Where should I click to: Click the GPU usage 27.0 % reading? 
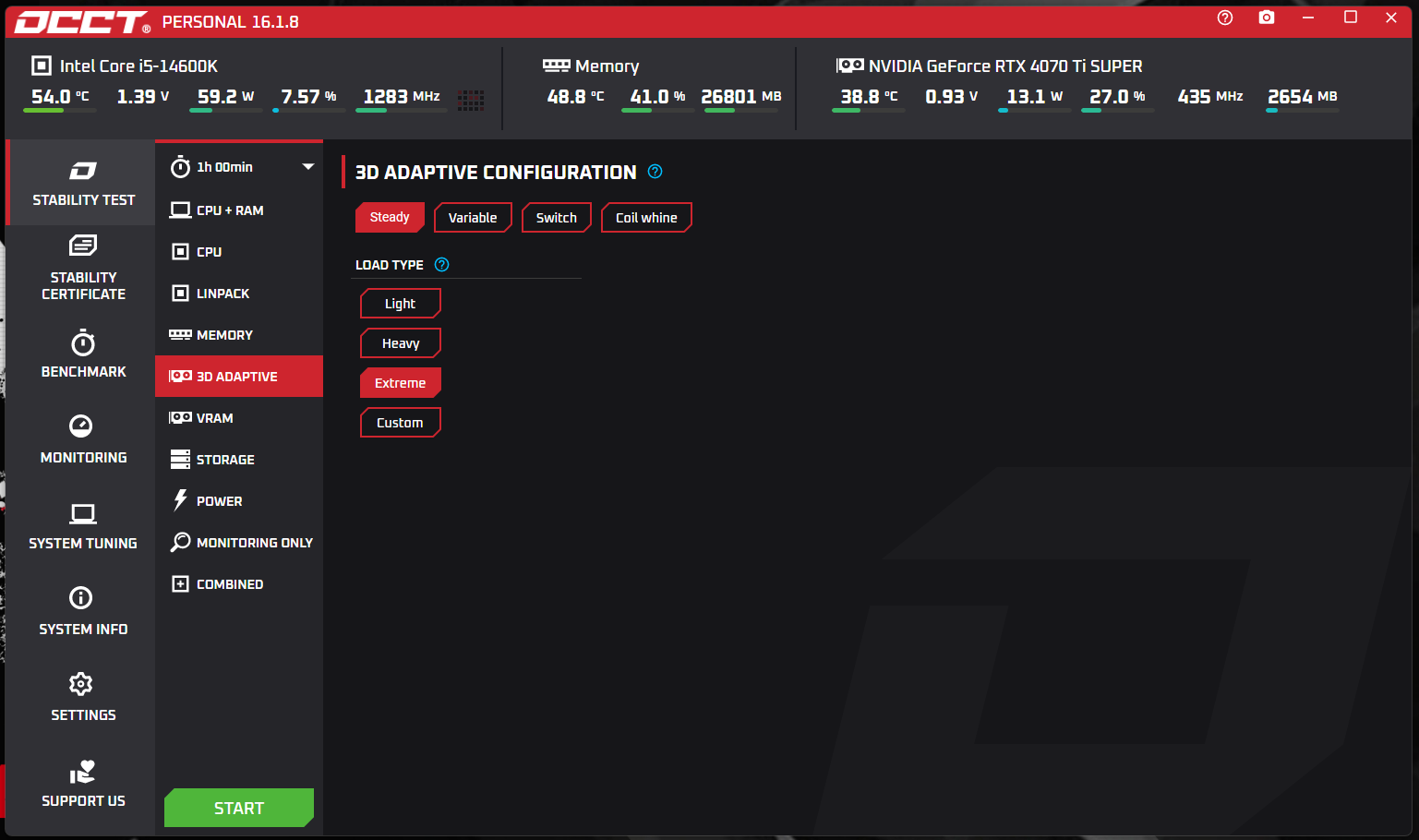pos(1117,97)
